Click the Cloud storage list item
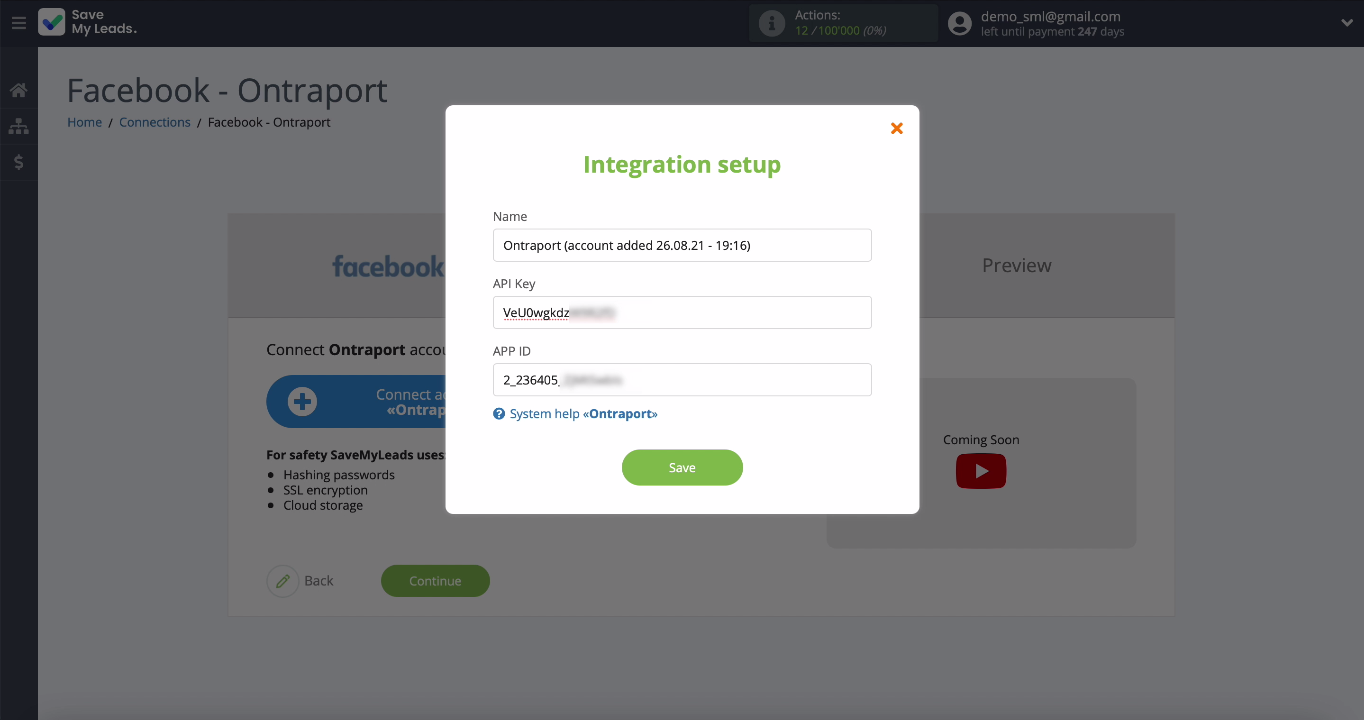This screenshot has height=720, width=1364. (x=323, y=505)
